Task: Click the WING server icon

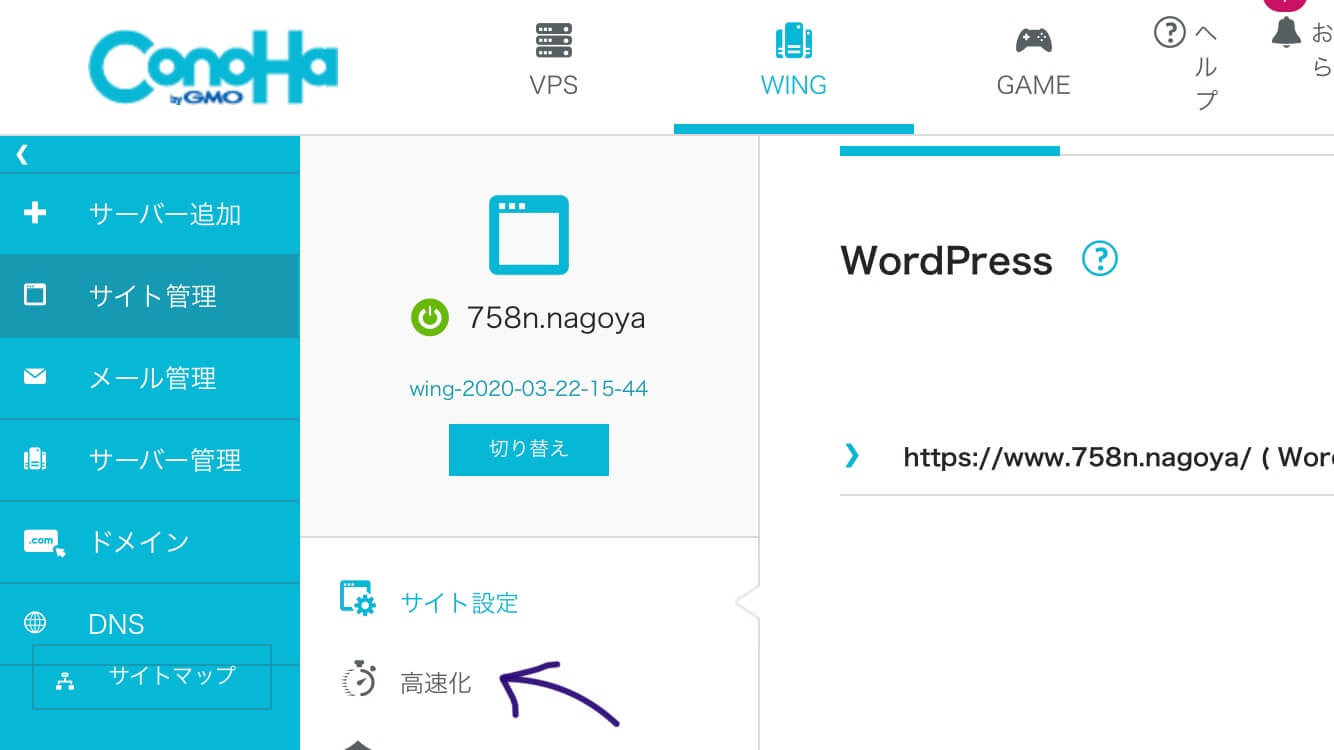Action: click(x=794, y=41)
